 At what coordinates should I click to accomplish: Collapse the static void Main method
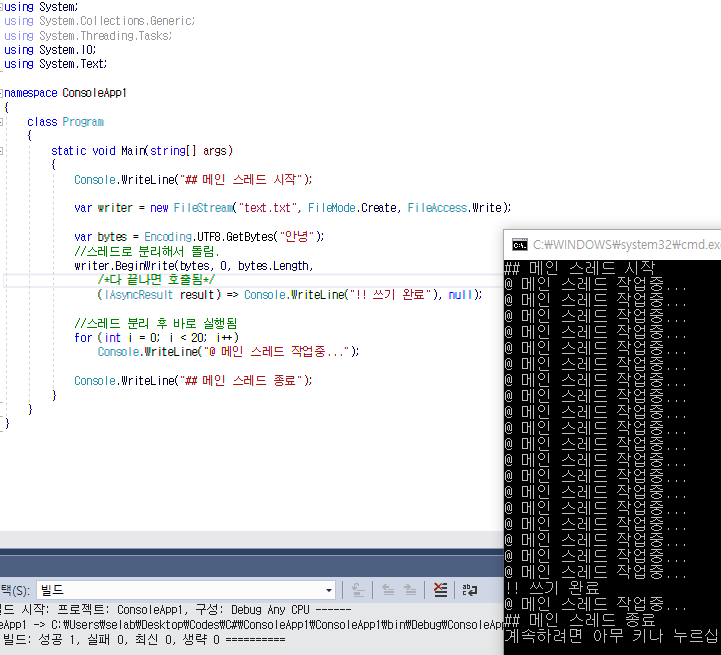(3, 151)
